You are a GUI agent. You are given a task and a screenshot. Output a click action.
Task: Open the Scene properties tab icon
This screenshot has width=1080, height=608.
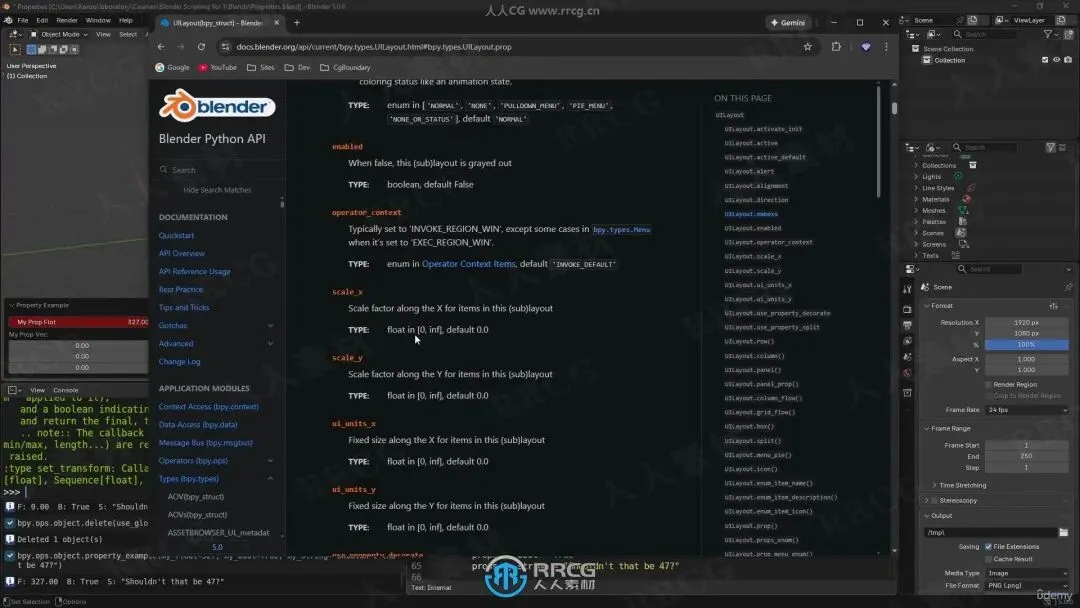[907, 357]
